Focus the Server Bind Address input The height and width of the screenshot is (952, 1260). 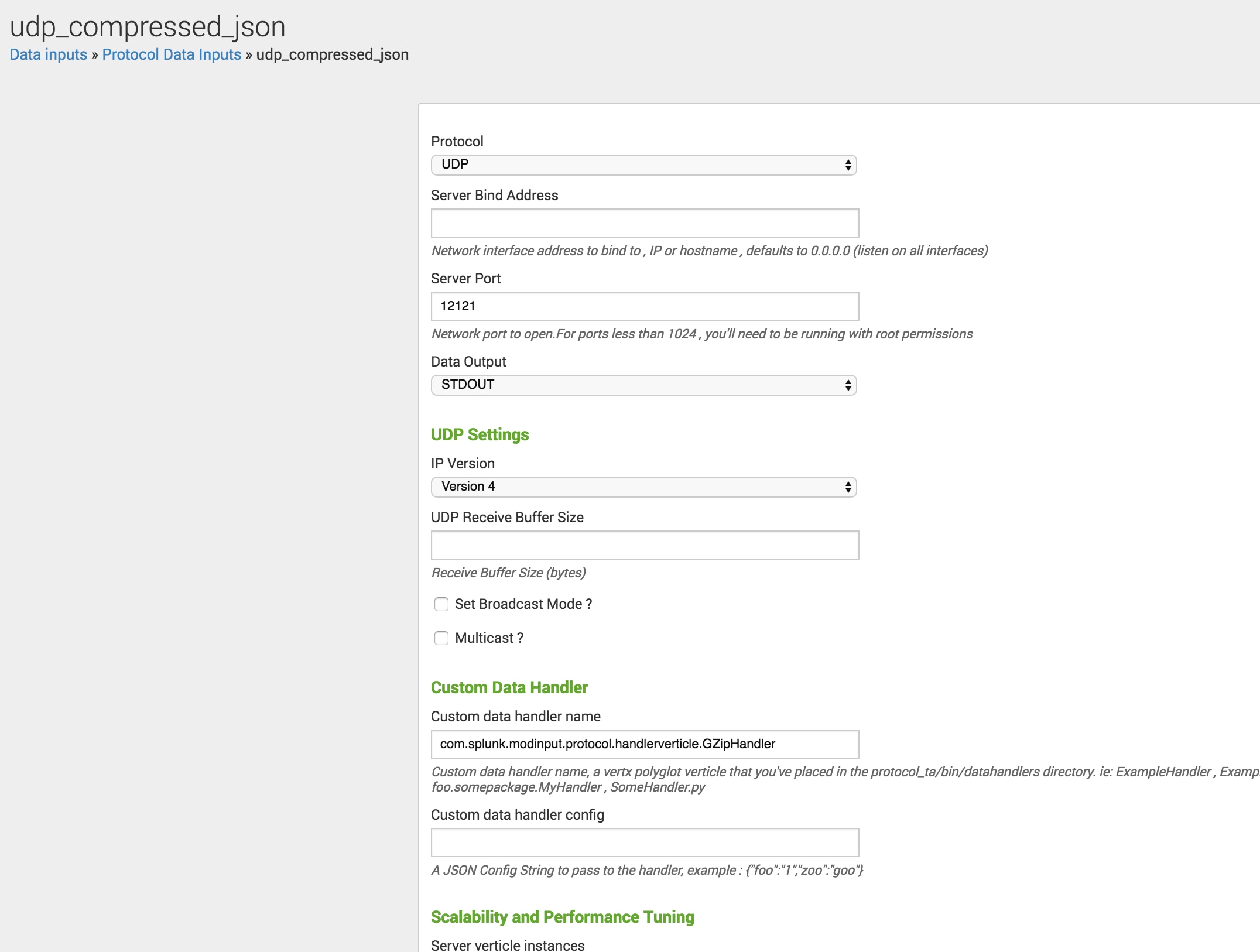click(645, 223)
